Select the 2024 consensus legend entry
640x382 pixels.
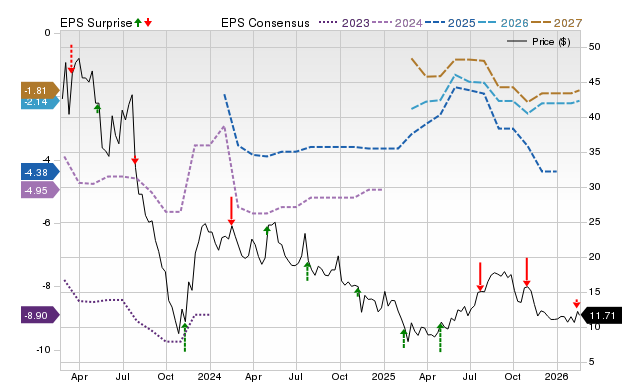click(397, 23)
